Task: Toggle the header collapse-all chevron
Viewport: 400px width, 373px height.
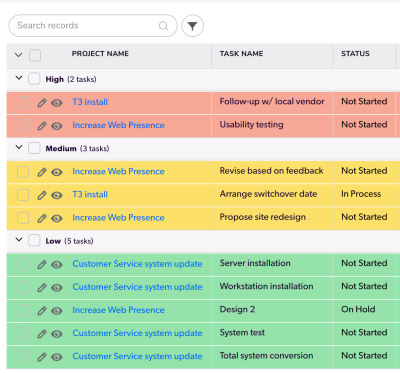Action: point(19,55)
